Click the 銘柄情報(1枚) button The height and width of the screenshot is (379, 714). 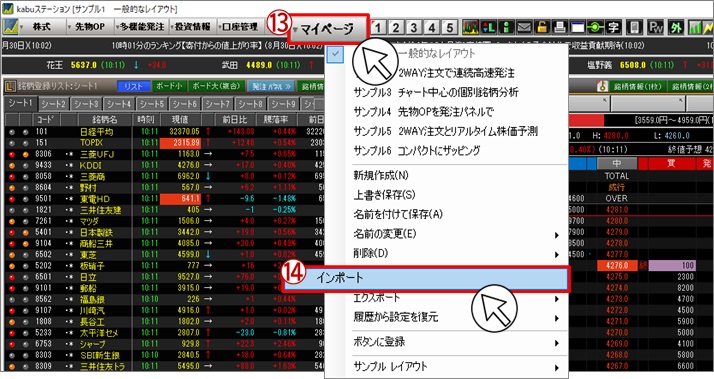point(638,86)
